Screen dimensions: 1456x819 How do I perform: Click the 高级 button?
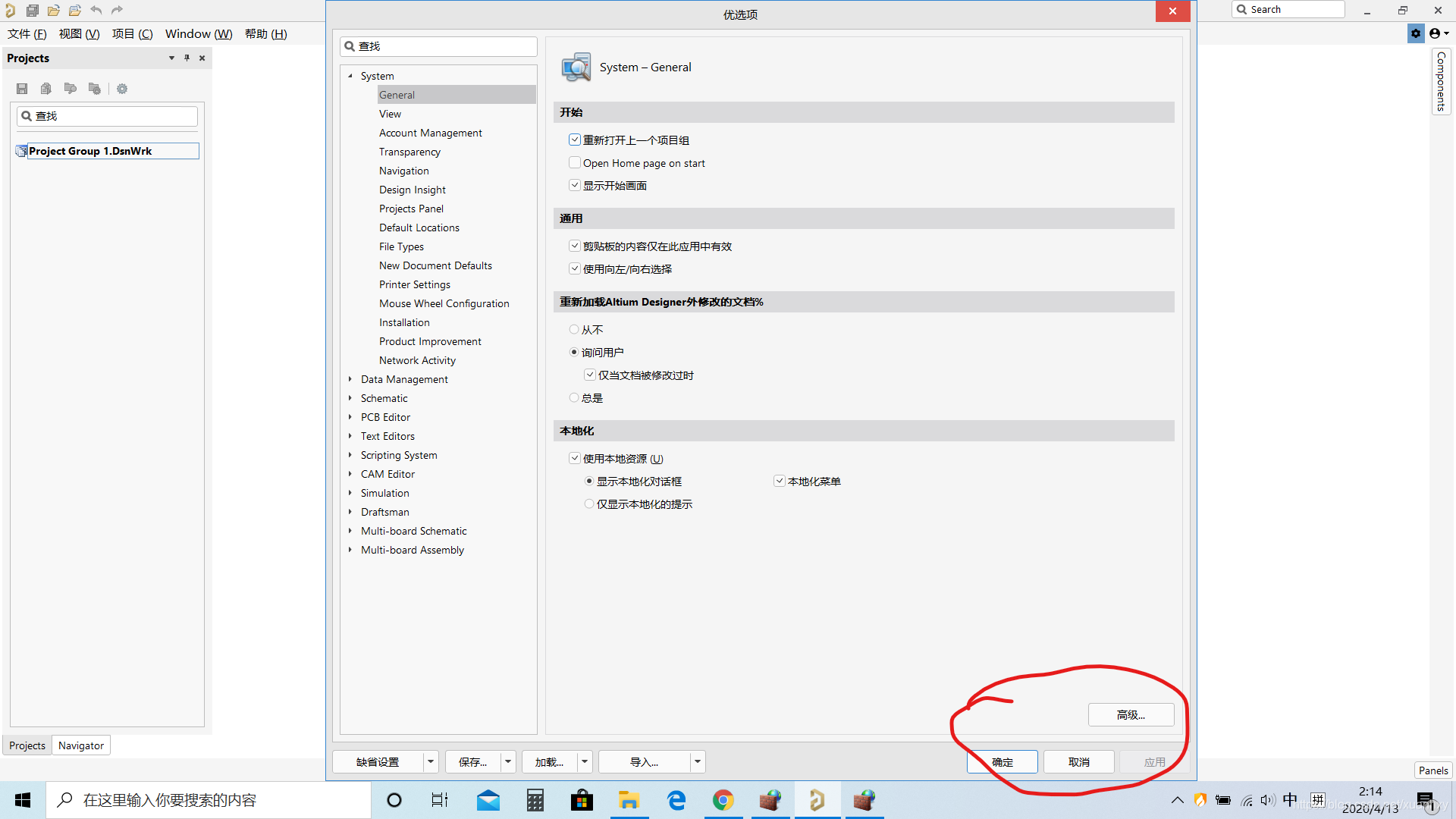1130,714
